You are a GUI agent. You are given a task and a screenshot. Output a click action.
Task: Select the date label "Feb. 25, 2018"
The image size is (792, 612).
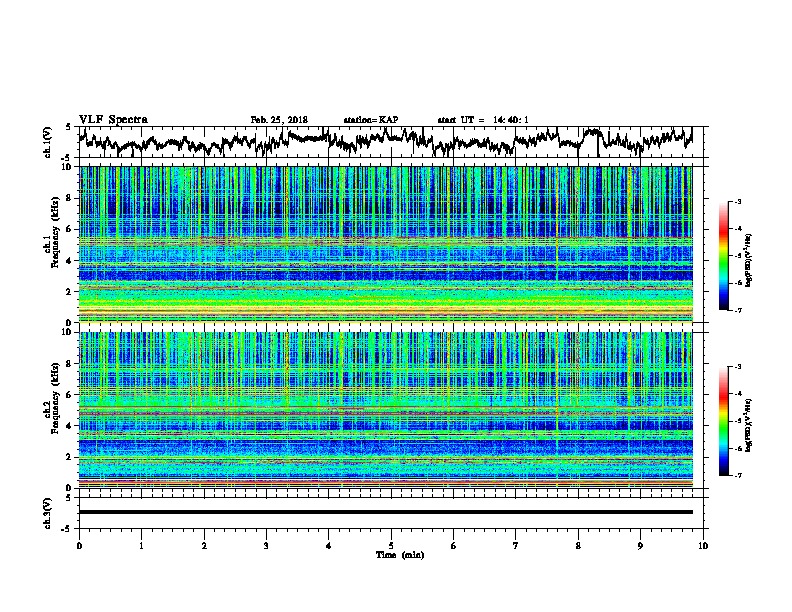coord(279,120)
